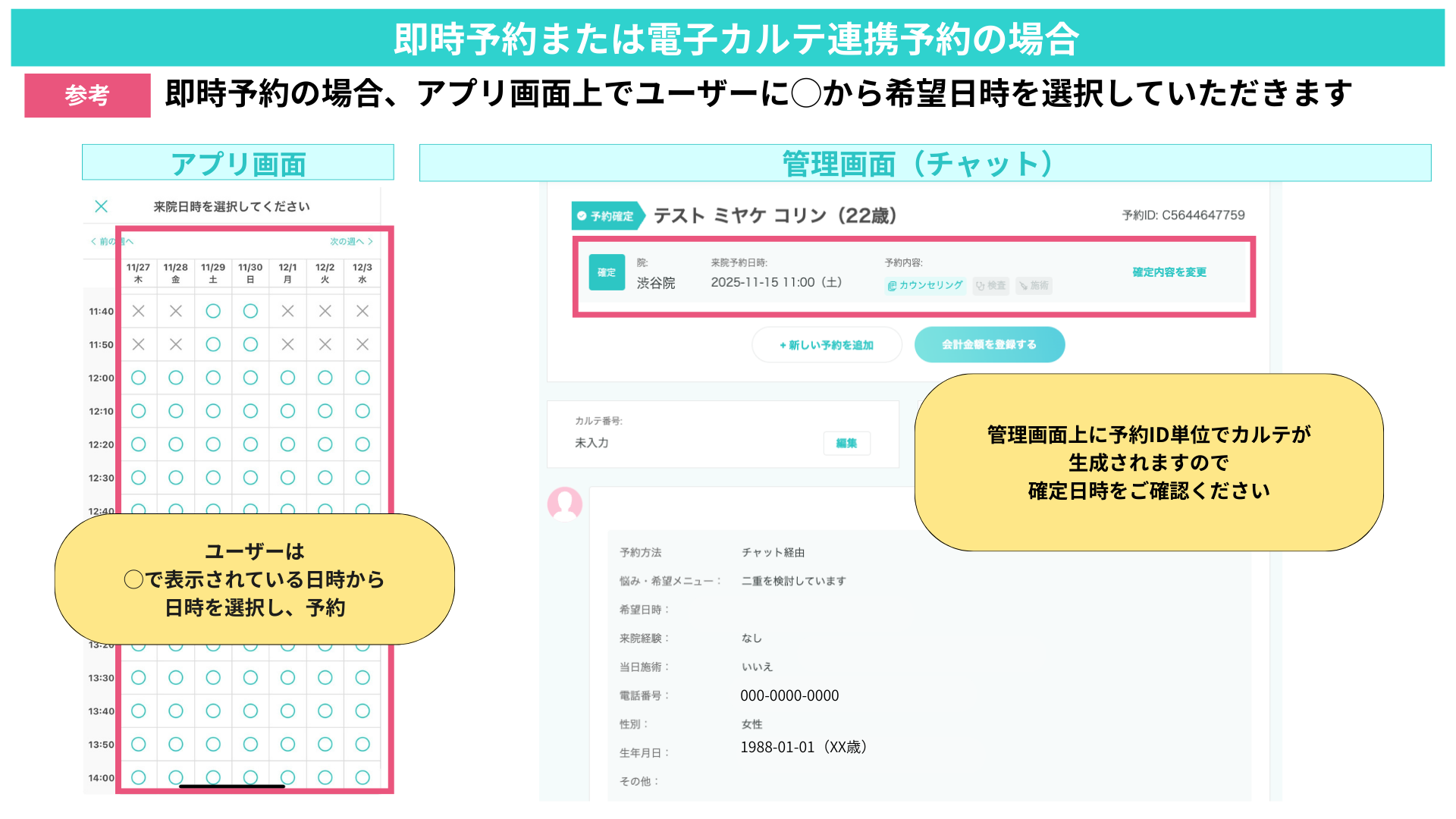Click + 新しい予約を追加 button
Image resolution: width=1456 pixels, height=819 pixels.
[827, 345]
